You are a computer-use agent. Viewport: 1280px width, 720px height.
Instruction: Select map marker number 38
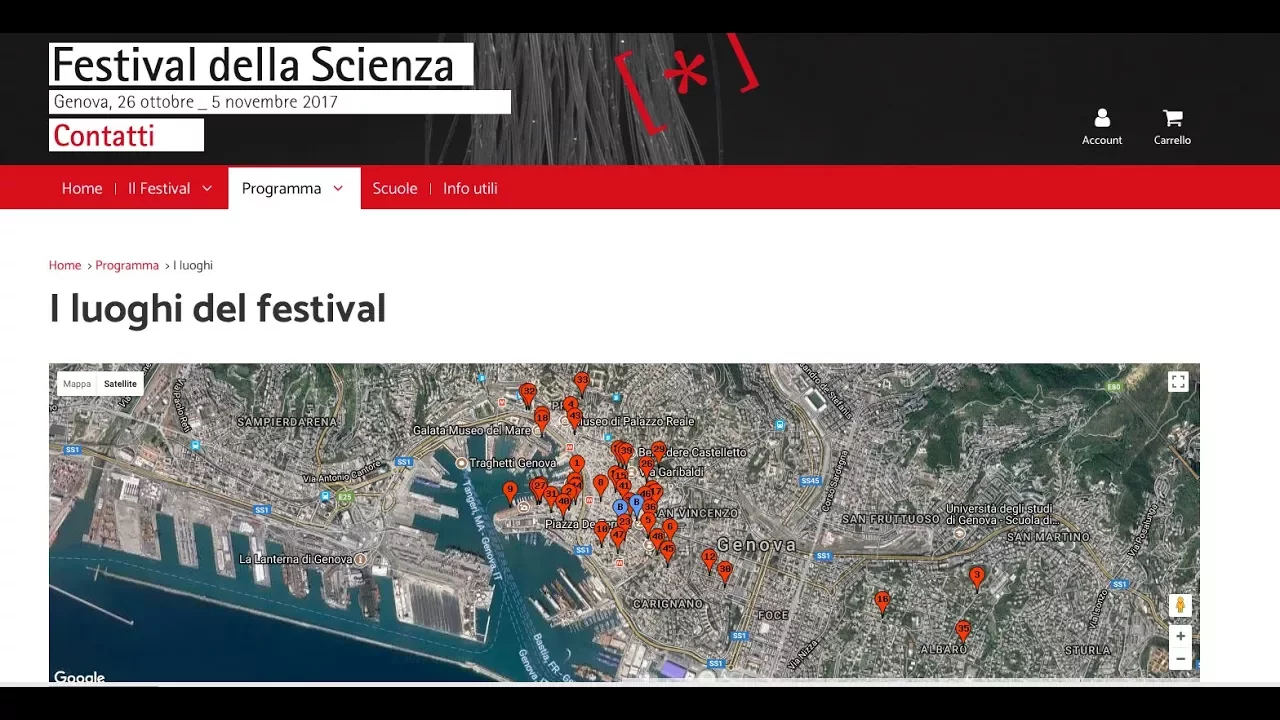pos(725,572)
